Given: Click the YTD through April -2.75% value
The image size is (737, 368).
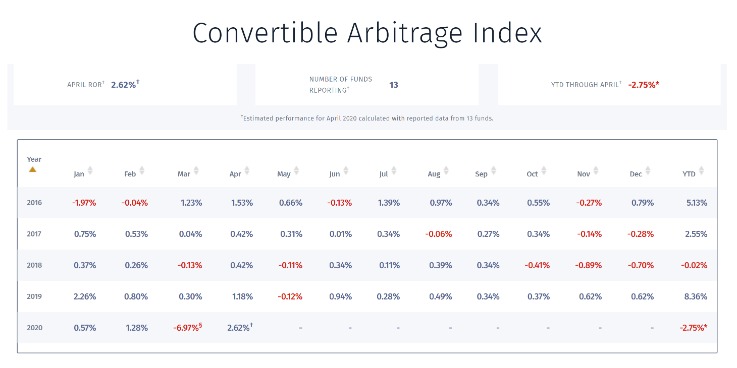Looking at the screenshot, I should 644,86.
